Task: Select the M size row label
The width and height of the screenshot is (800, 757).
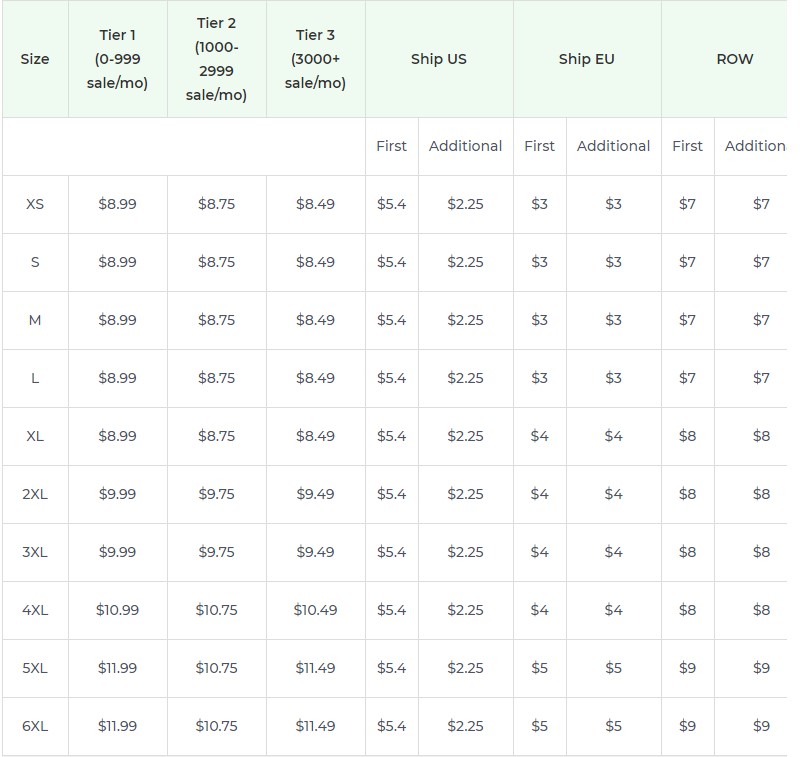Action: click(x=35, y=321)
